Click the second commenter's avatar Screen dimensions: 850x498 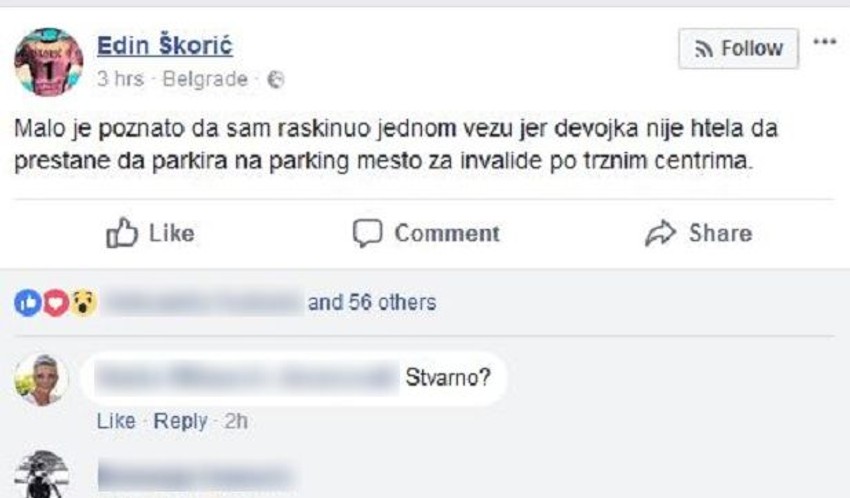click(42, 476)
